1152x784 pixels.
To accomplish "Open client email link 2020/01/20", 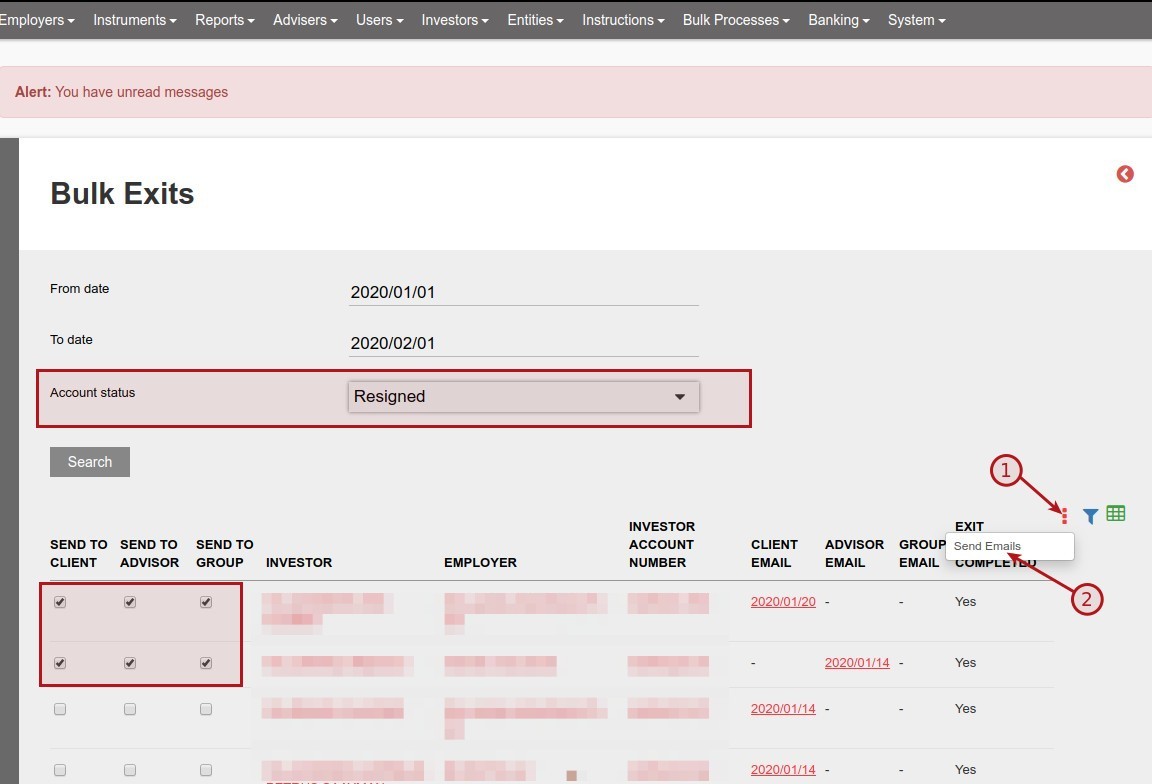I will [x=783, y=601].
